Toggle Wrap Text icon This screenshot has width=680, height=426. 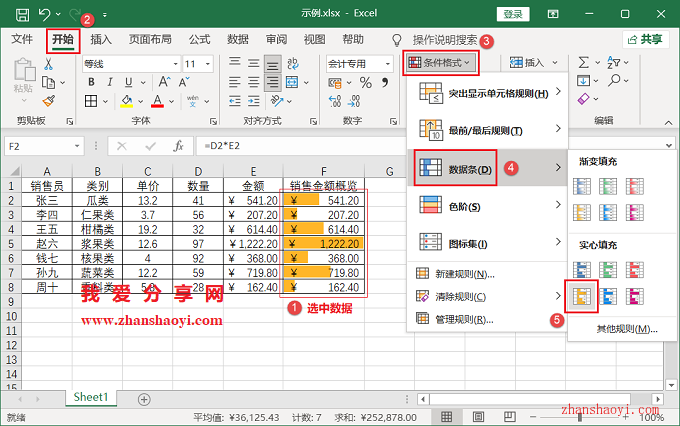click(293, 64)
